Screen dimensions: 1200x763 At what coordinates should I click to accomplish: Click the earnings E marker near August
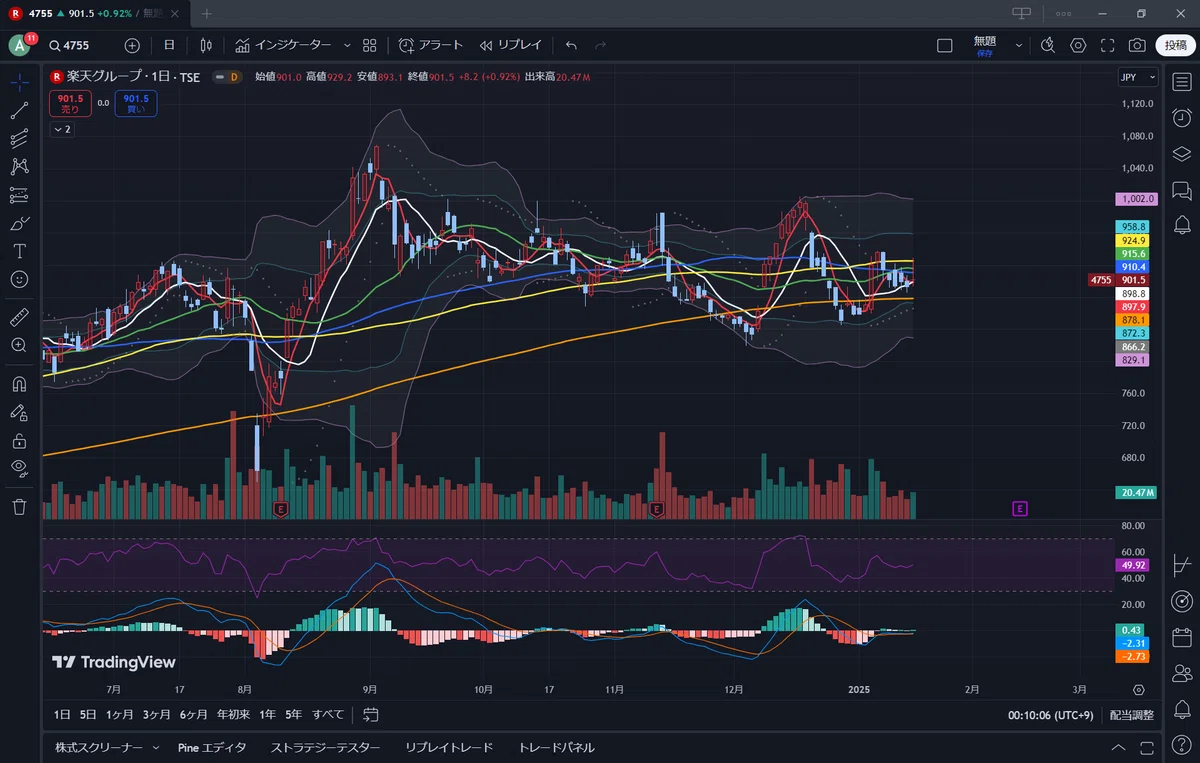click(280, 509)
